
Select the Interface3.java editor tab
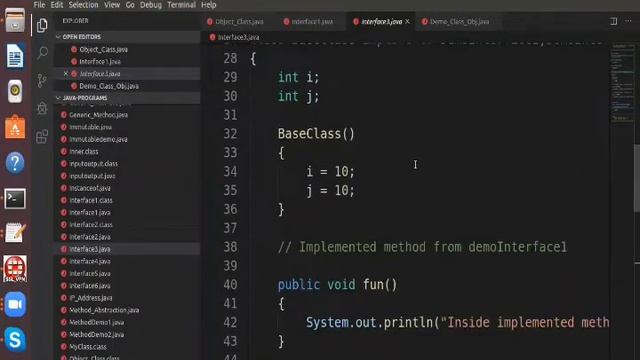coord(381,22)
